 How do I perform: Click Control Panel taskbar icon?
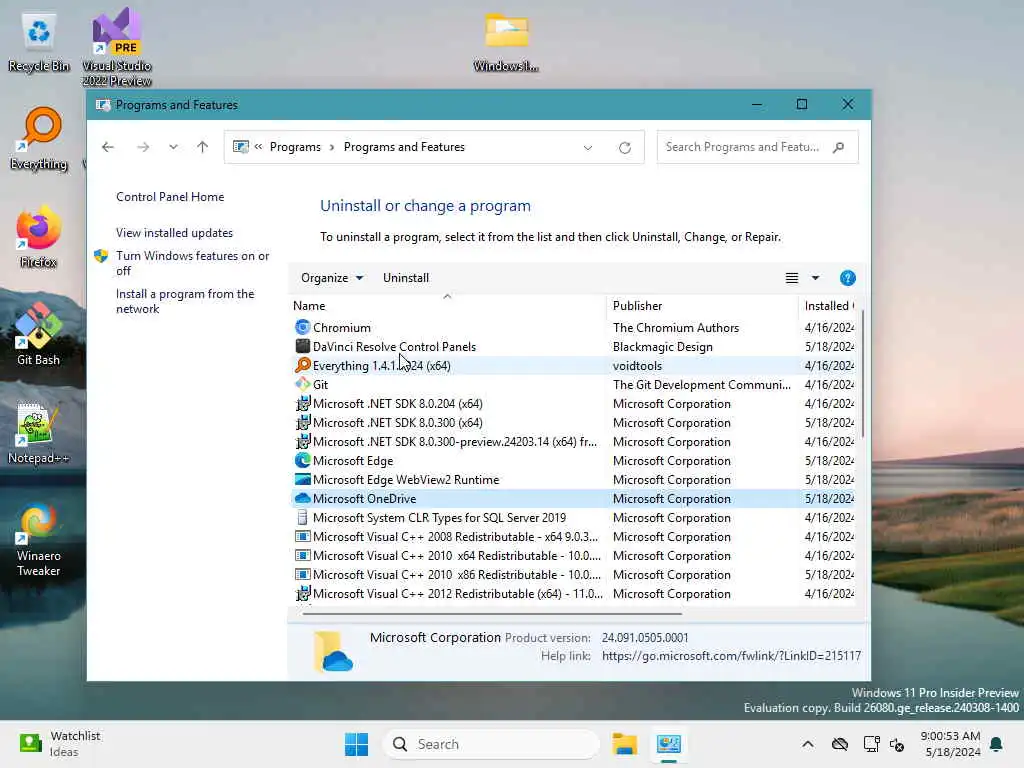(669, 744)
